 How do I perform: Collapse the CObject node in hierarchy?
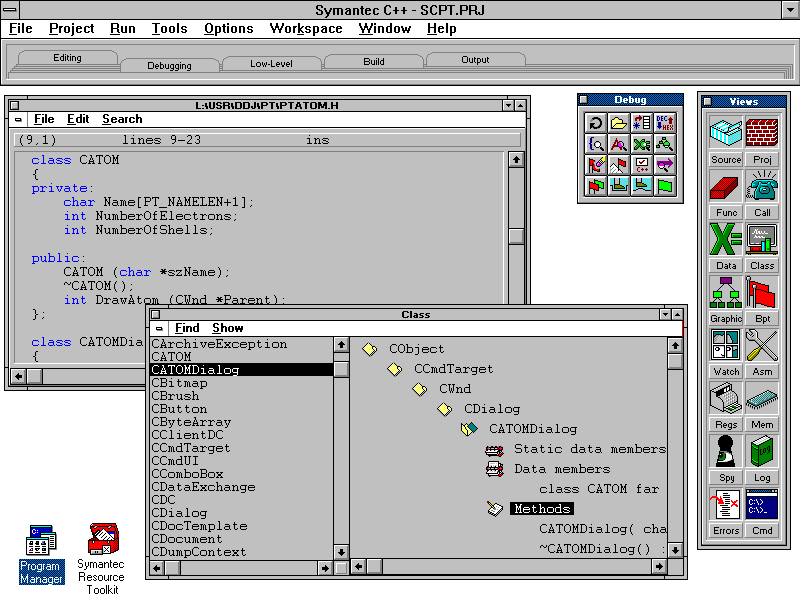tap(369, 349)
